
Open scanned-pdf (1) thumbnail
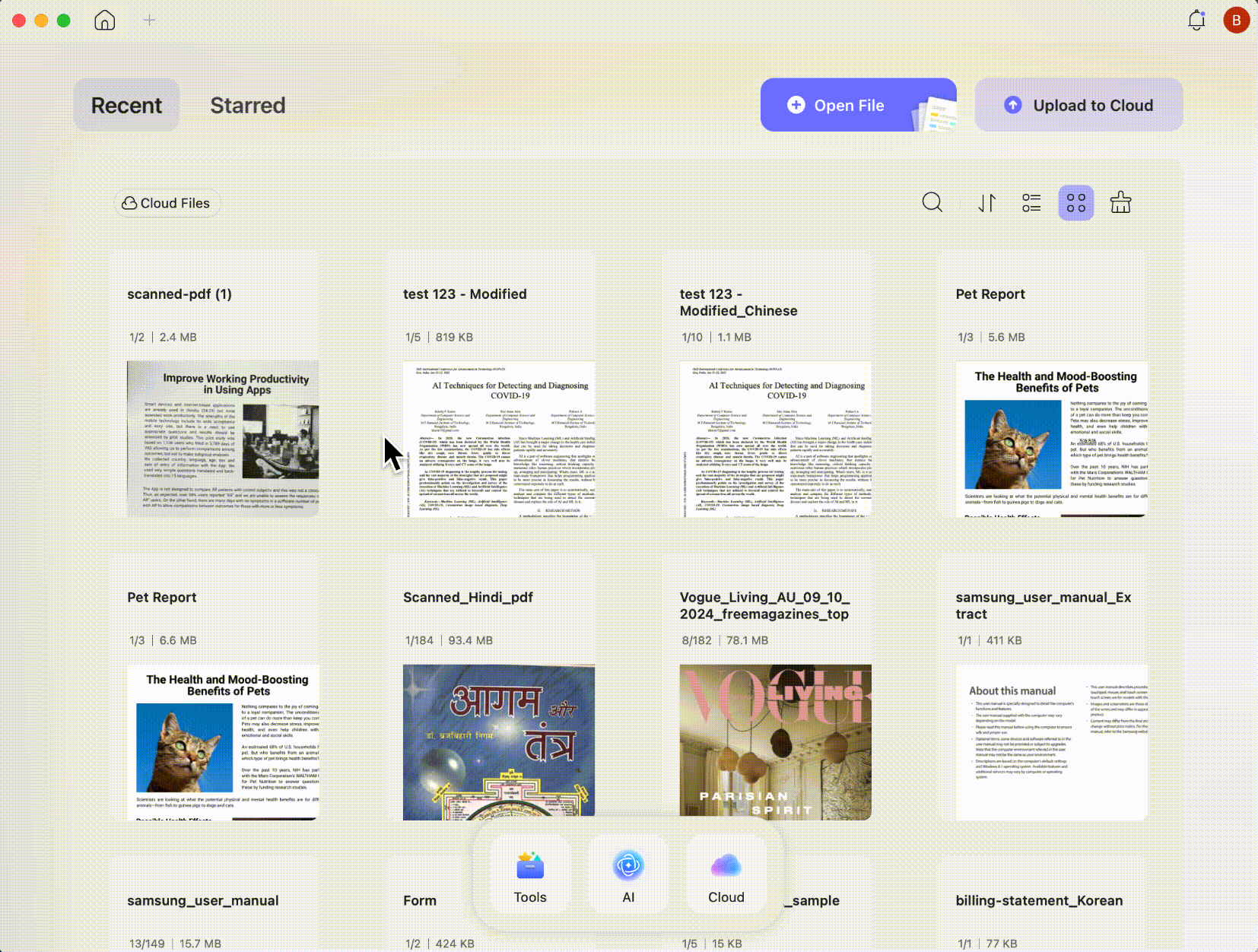223,439
